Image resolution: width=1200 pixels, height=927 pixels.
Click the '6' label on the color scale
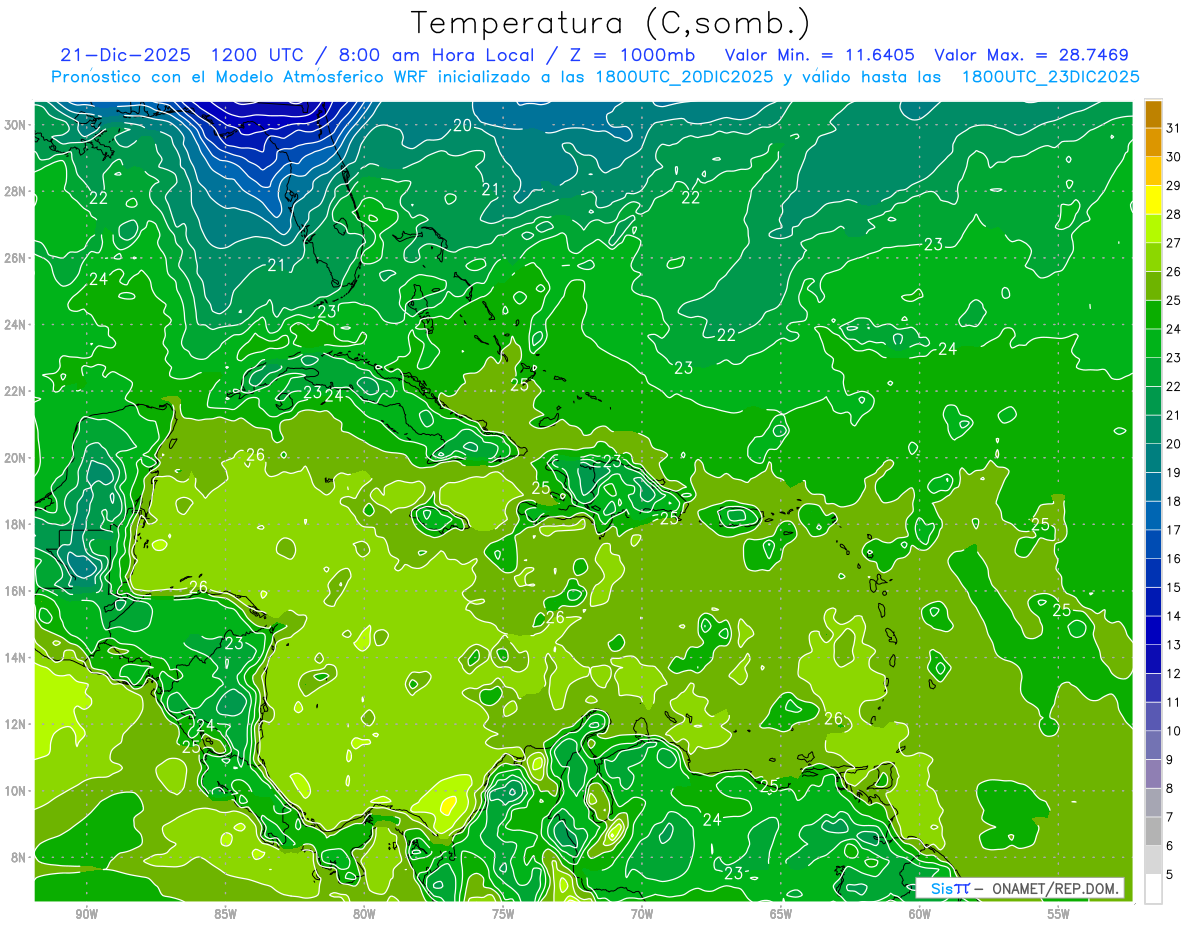(x=1170, y=846)
